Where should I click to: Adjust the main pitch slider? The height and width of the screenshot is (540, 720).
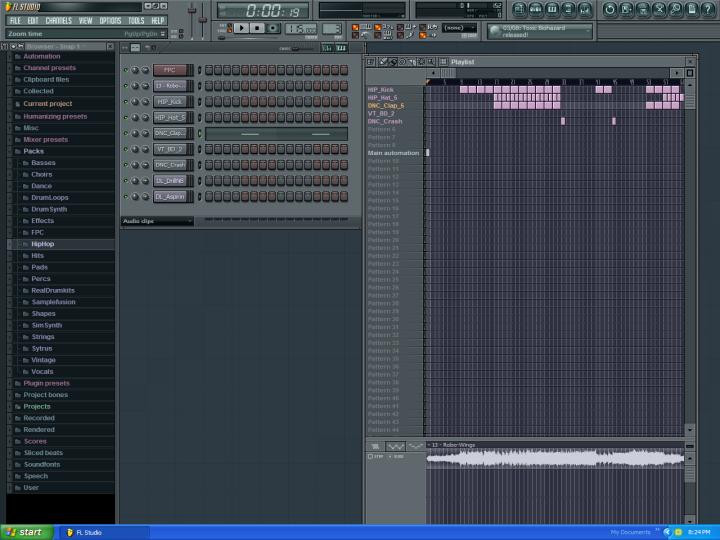pyautogui.click(x=203, y=19)
